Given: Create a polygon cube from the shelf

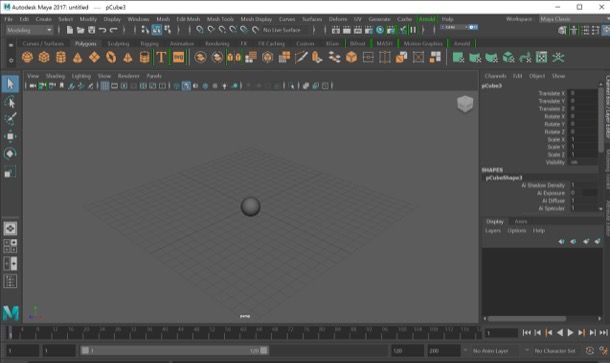Looking at the screenshot, I should pos(44,58).
